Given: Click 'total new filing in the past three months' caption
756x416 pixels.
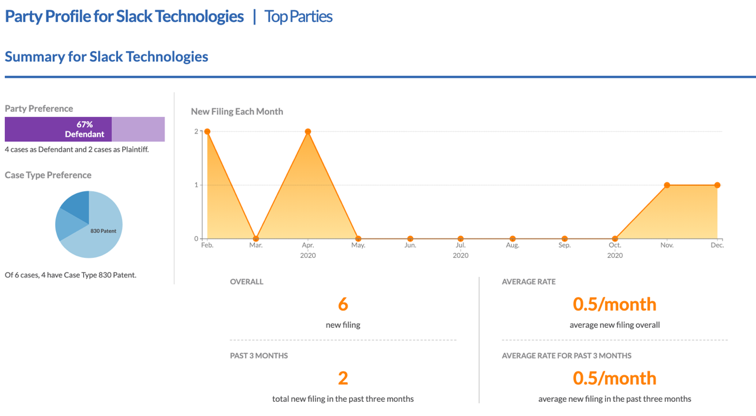Looking at the screenshot, I should (x=343, y=399).
